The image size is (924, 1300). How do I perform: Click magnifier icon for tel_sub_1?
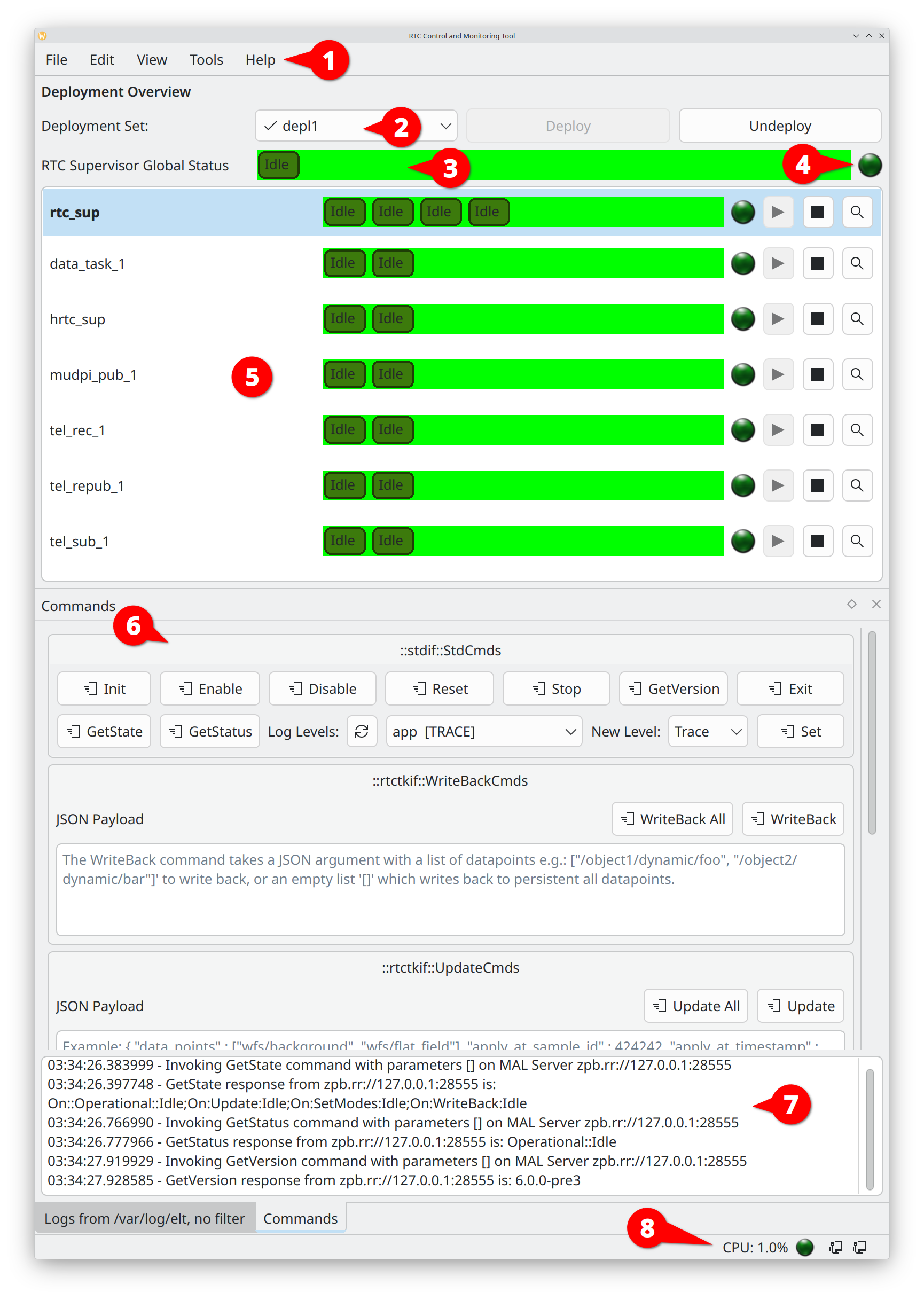pyautogui.click(x=857, y=541)
